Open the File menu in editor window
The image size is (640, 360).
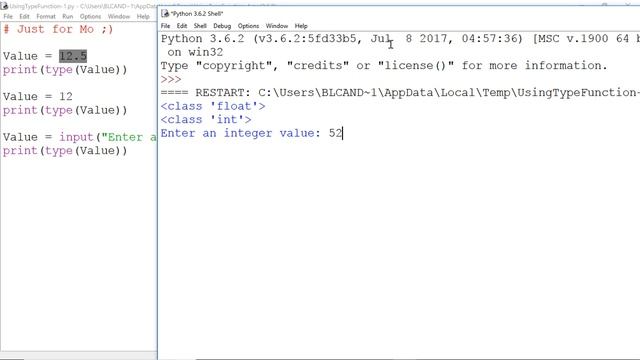pyautogui.click(x=8, y=16)
